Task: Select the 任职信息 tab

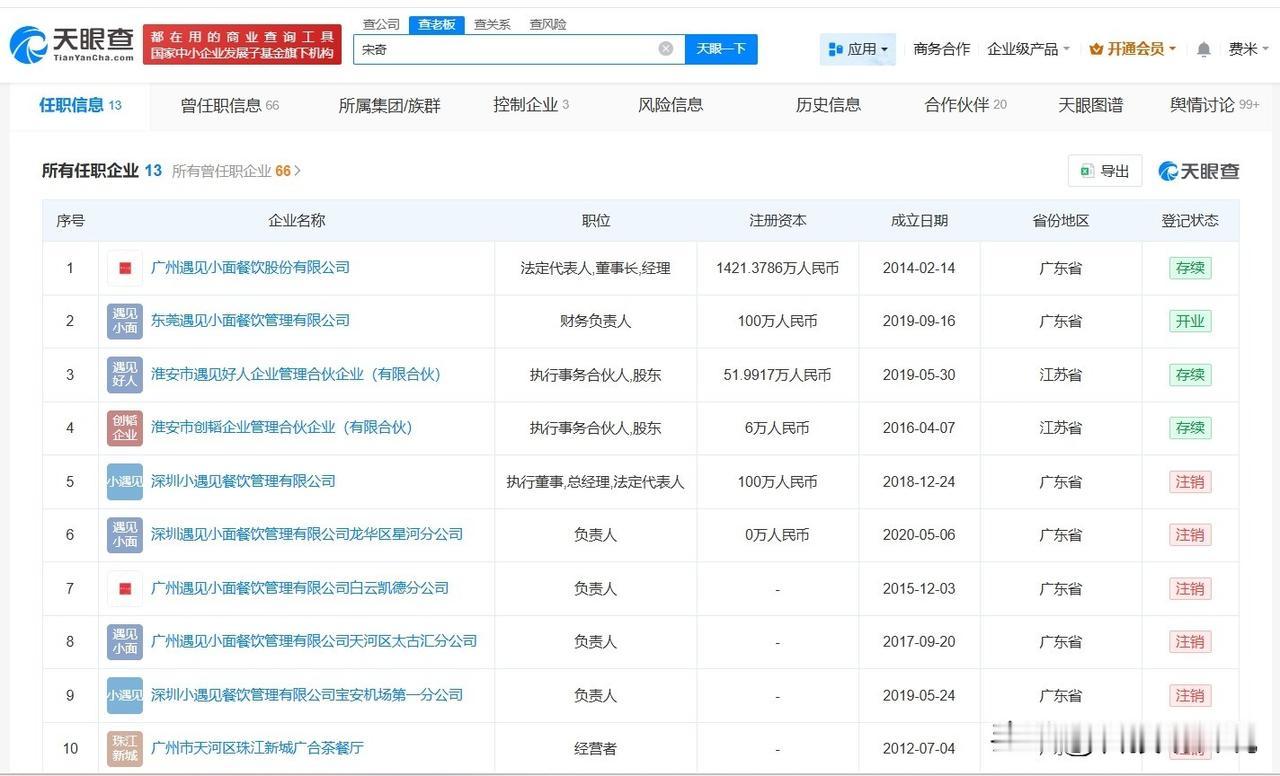Action: tap(80, 105)
